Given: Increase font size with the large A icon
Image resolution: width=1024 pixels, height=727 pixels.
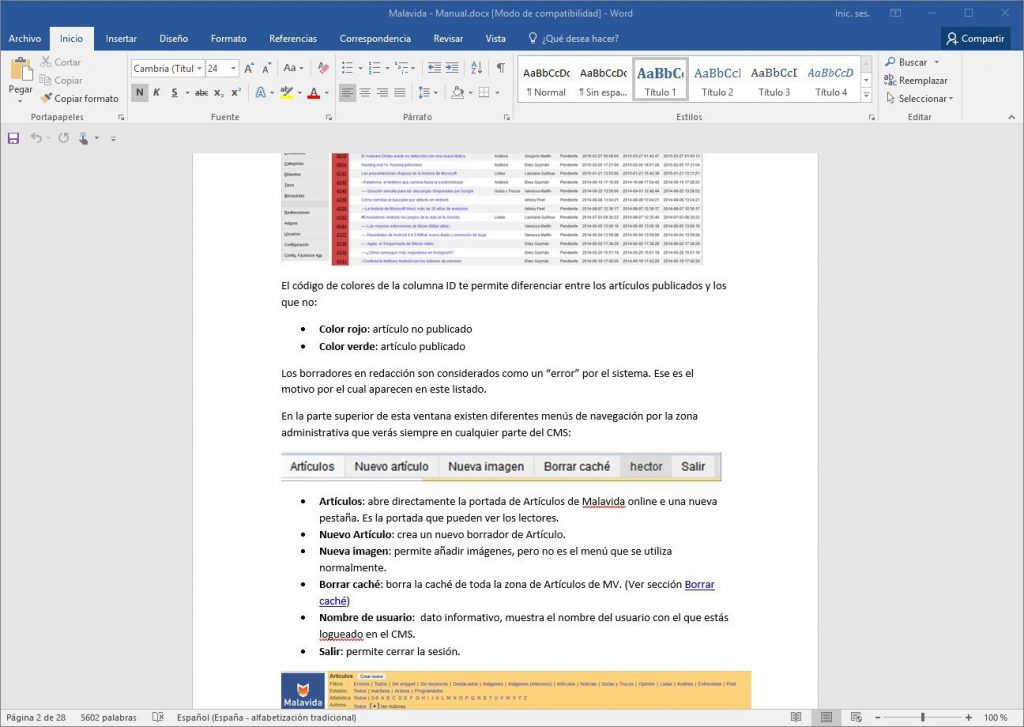Looking at the screenshot, I should [249, 68].
